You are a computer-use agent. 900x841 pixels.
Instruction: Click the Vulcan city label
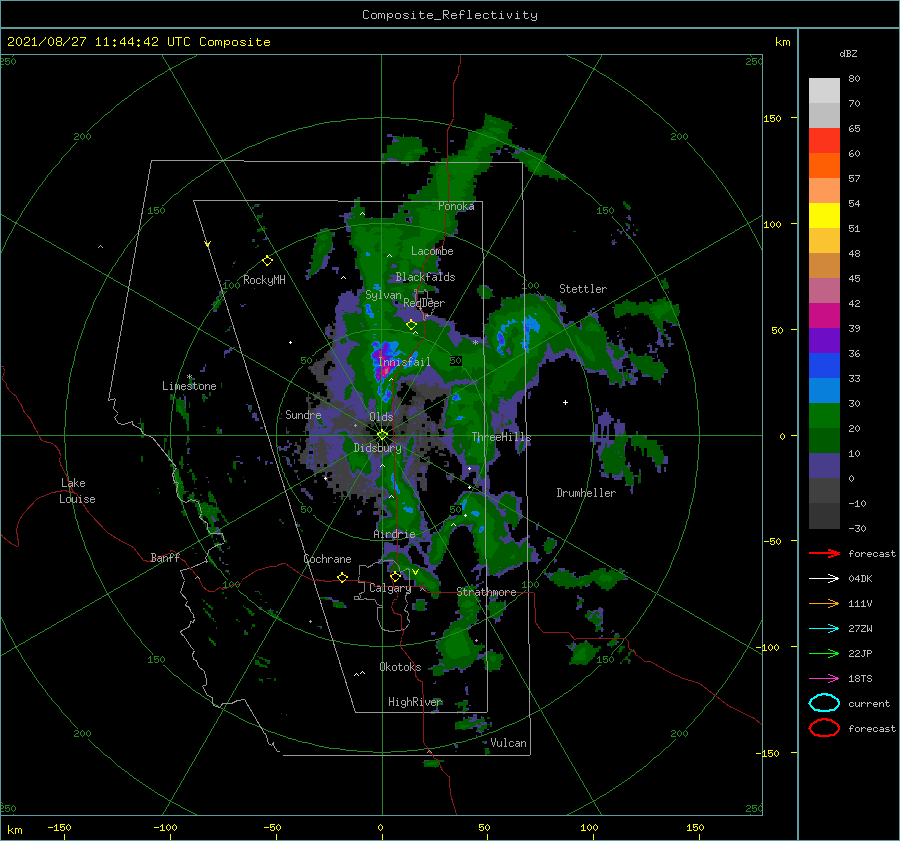tap(509, 743)
